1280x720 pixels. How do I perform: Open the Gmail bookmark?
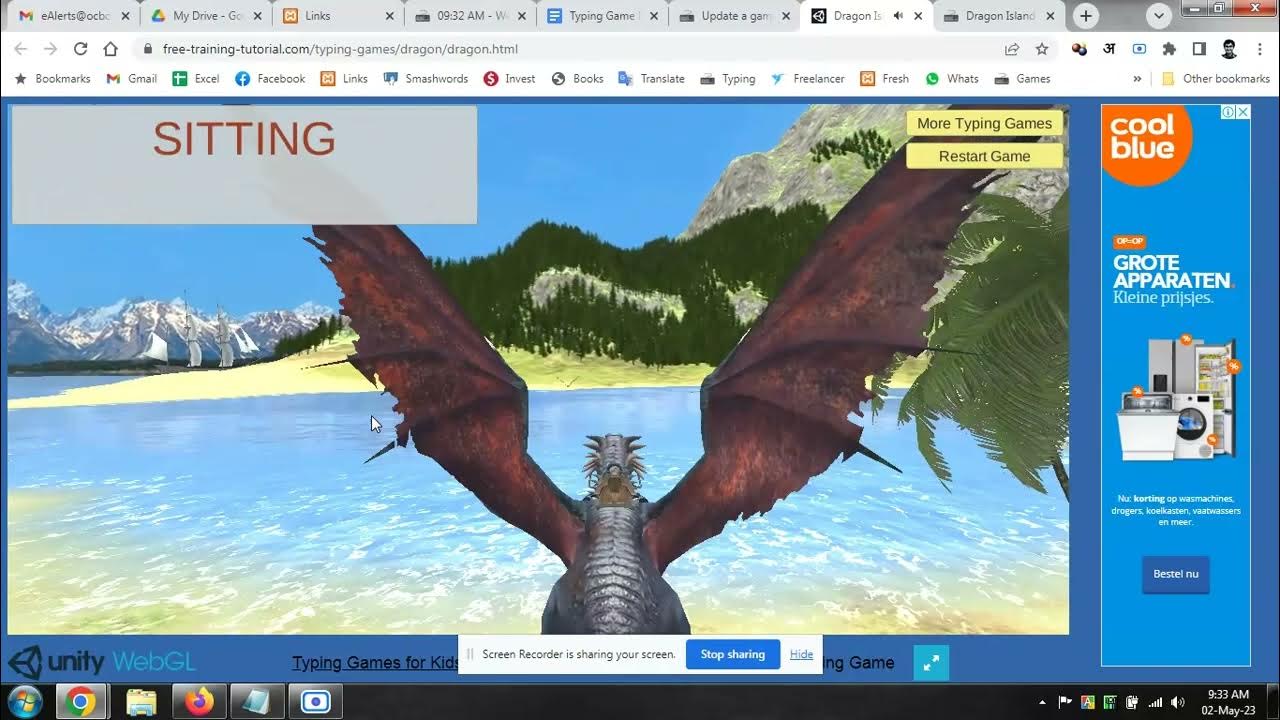pyautogui.click(x=132, y=78)
